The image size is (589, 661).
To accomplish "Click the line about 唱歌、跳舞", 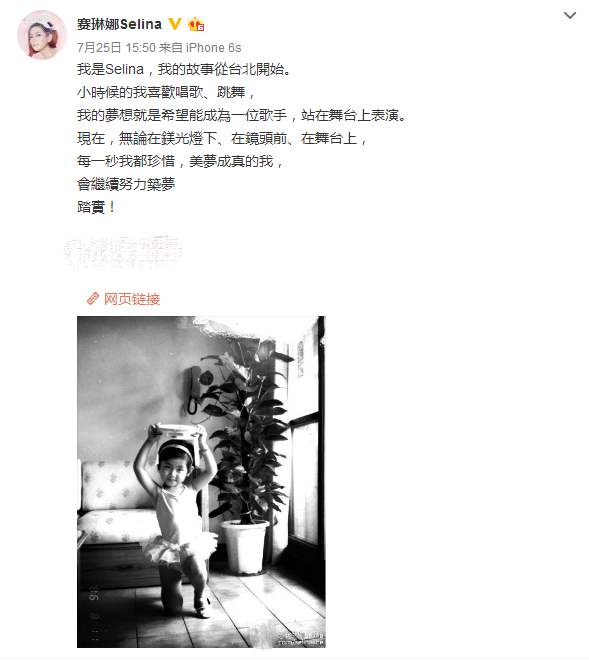I will (166, 92).
